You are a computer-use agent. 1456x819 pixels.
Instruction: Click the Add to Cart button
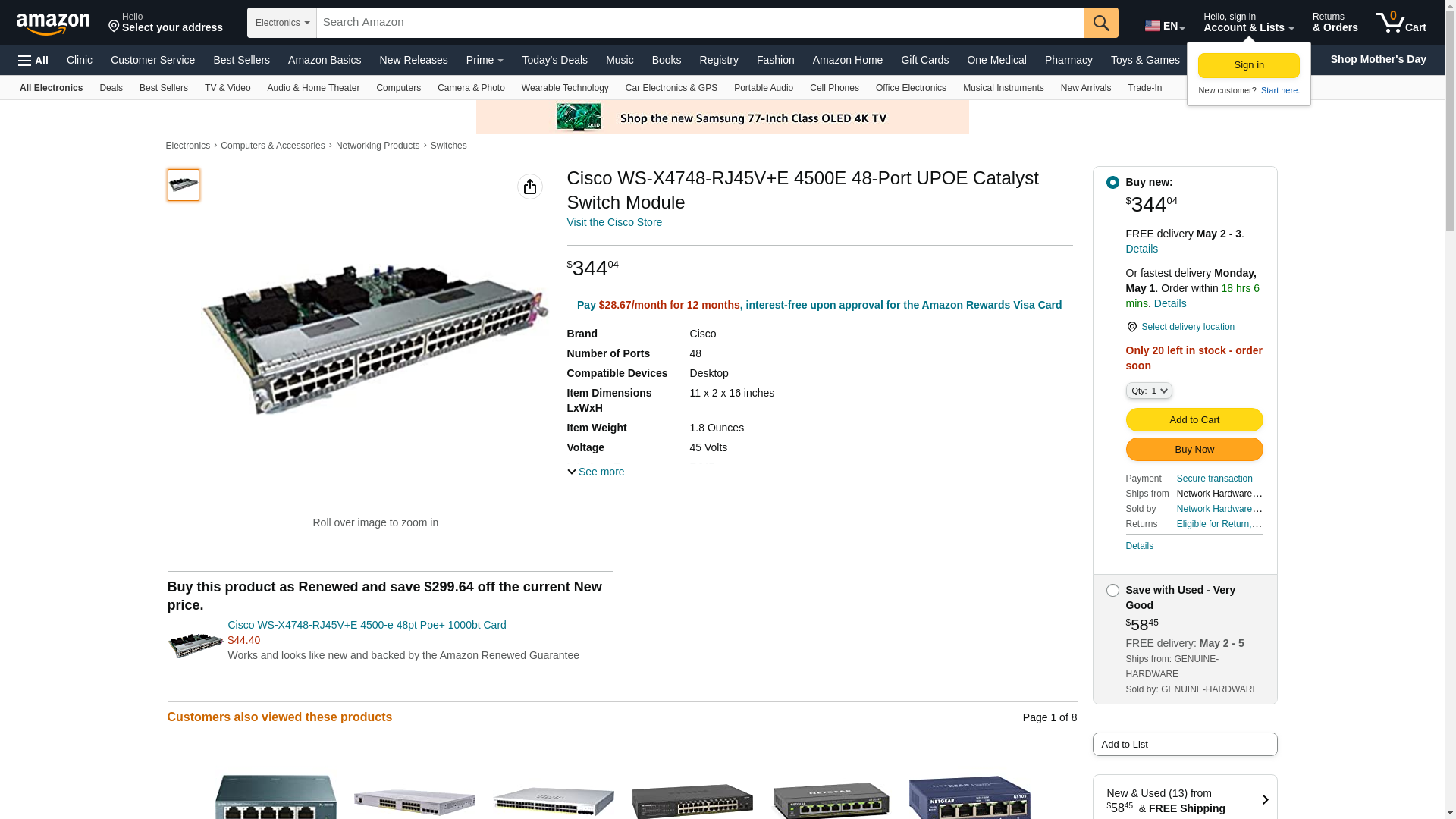[1194, 420]
